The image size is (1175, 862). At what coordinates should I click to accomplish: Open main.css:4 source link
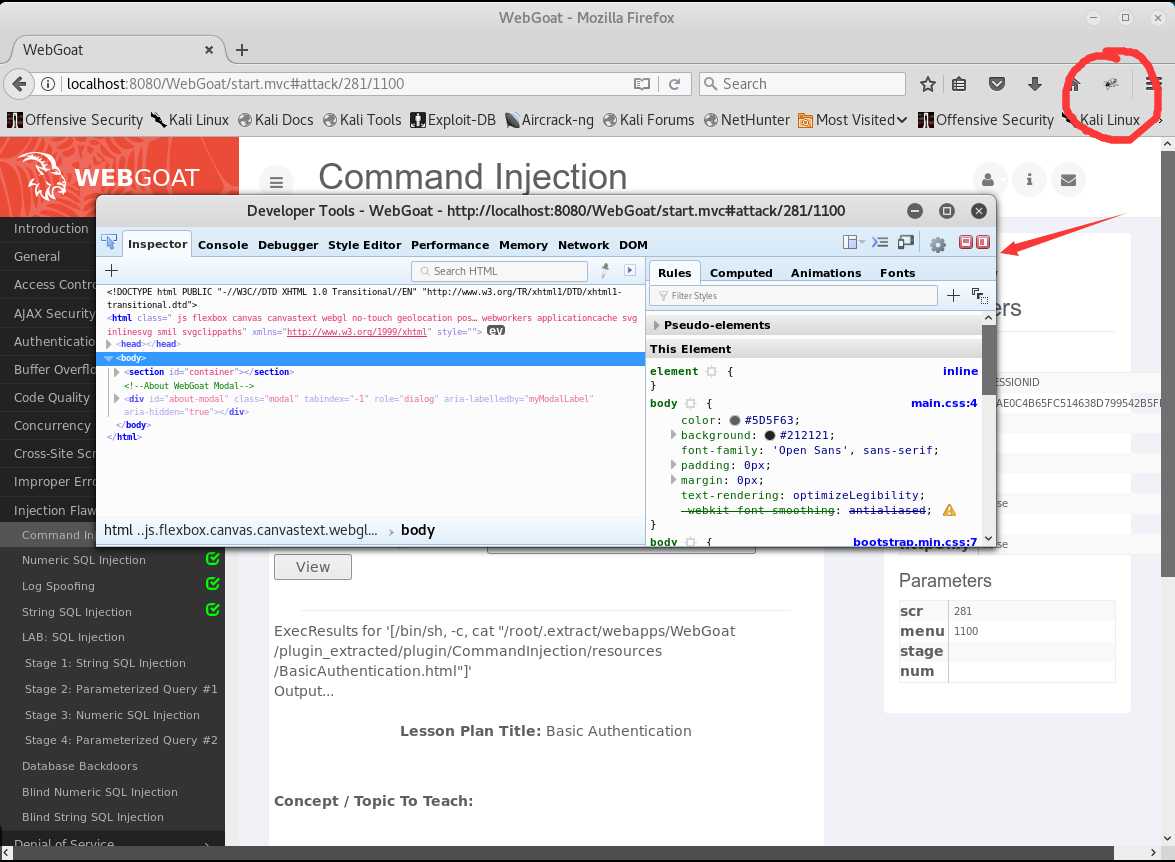click(944, 403)
